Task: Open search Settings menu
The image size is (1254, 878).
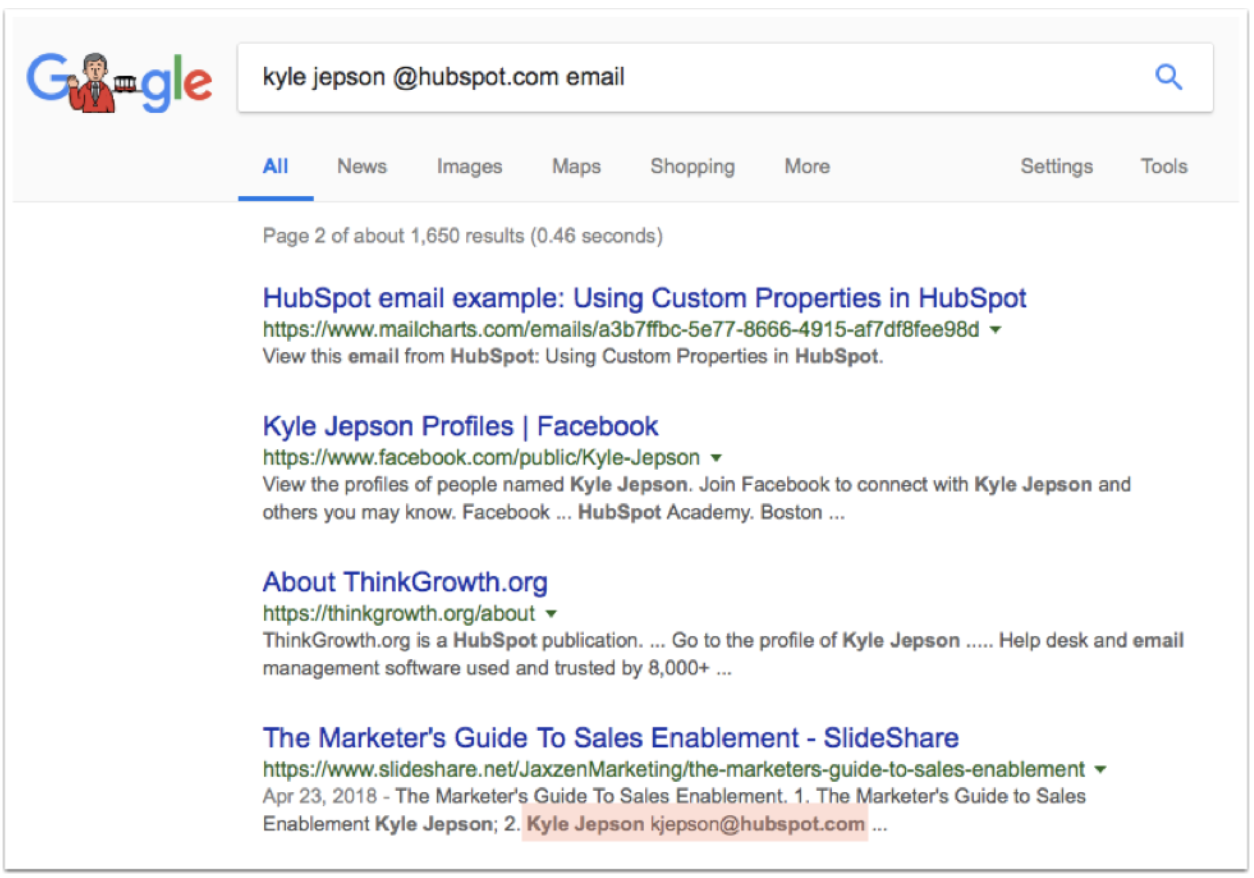Action: click(x=1056, y=167)
